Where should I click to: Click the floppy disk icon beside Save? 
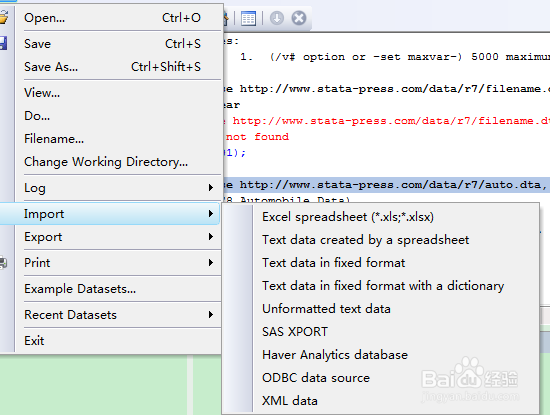coord(3,43)
